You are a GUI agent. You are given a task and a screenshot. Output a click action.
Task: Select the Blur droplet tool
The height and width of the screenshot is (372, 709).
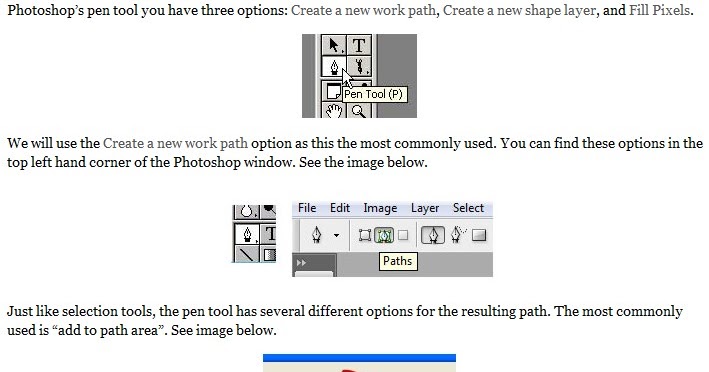tap(246, 211)
